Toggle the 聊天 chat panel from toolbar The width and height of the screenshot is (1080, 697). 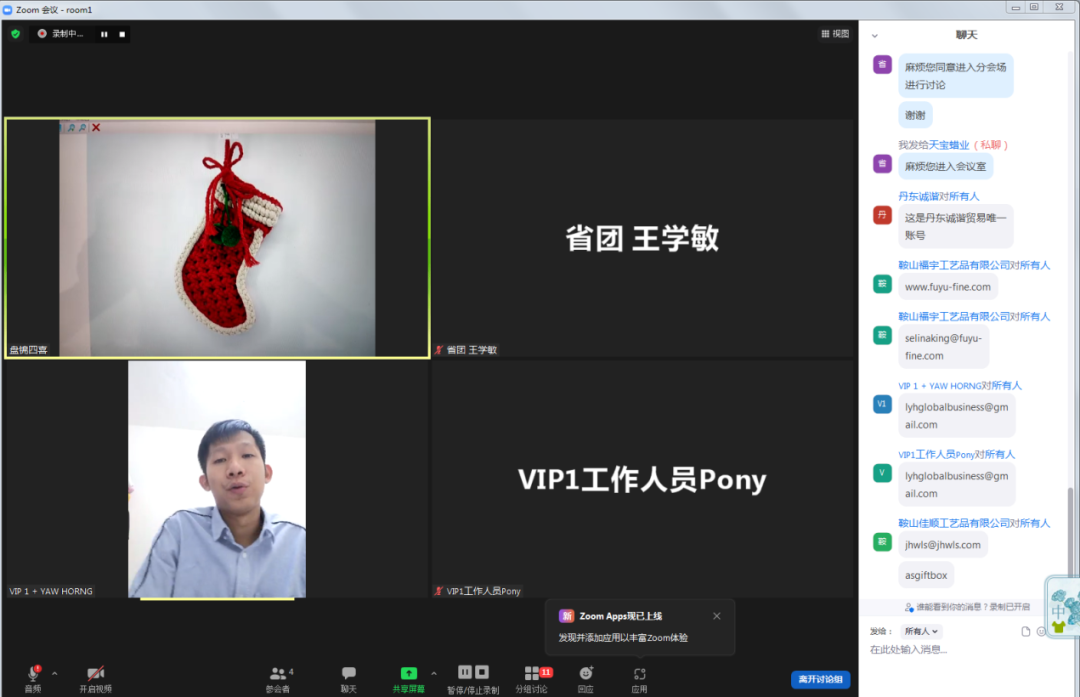coord(349,678)
